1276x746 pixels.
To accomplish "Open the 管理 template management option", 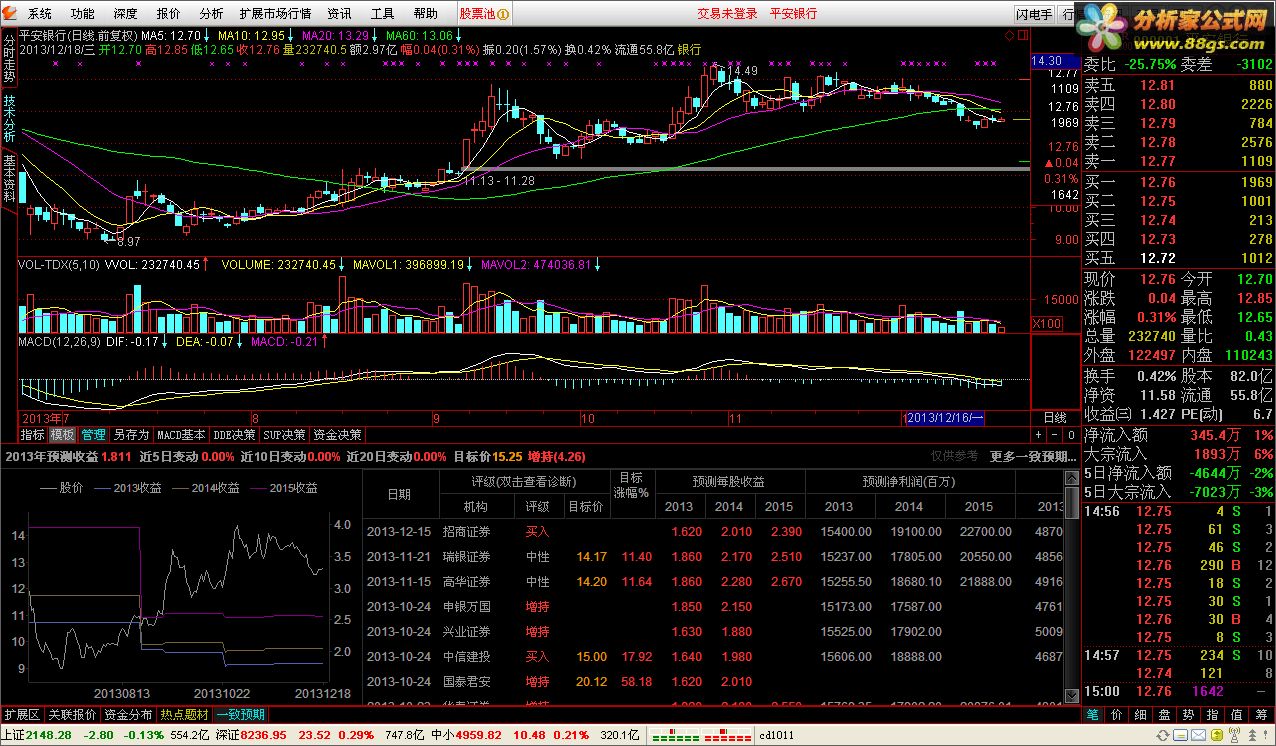I will coord(93,435).
